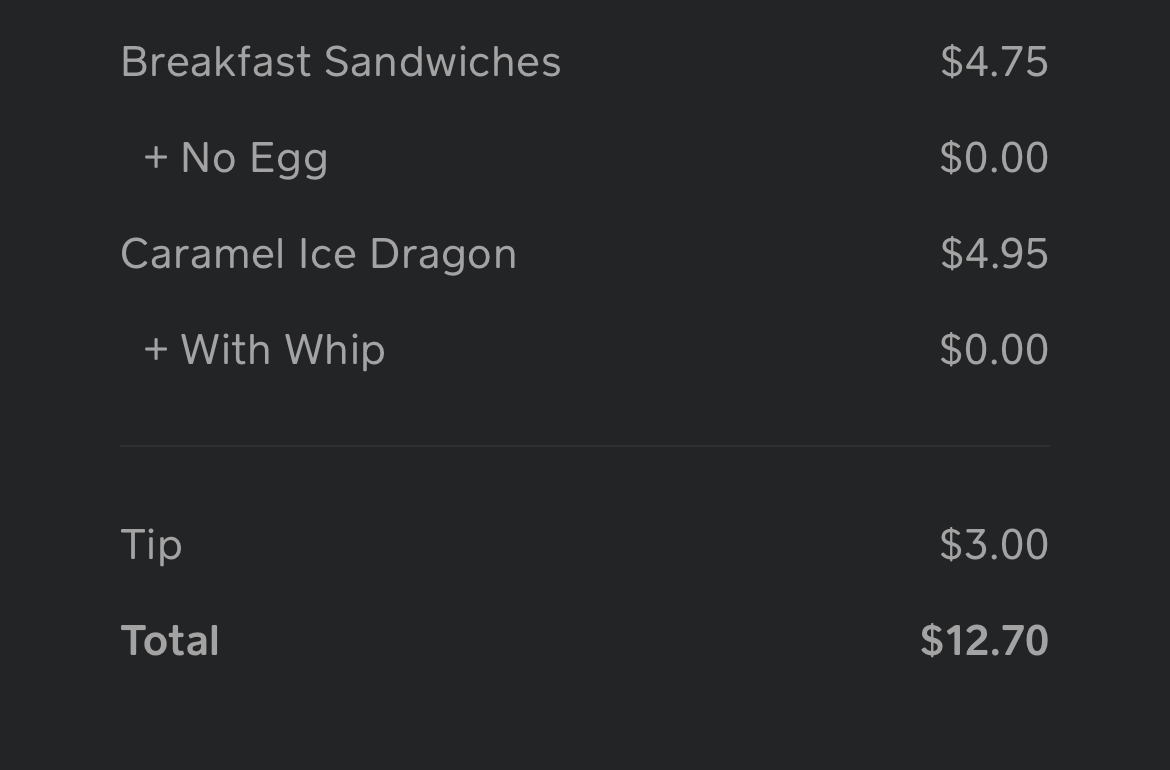
Task: Click the $3.00 tip amount
Action: tap(993, 545)
